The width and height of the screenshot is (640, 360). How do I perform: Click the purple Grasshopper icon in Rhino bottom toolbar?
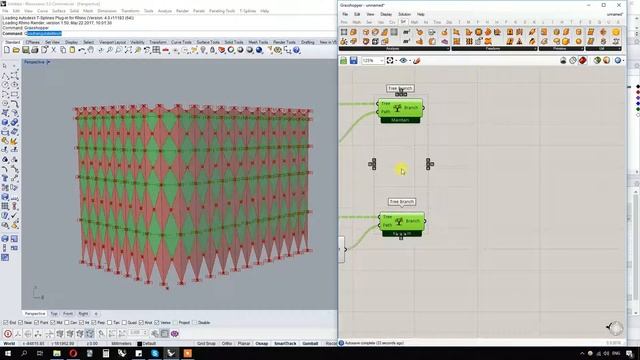point(175,333)
